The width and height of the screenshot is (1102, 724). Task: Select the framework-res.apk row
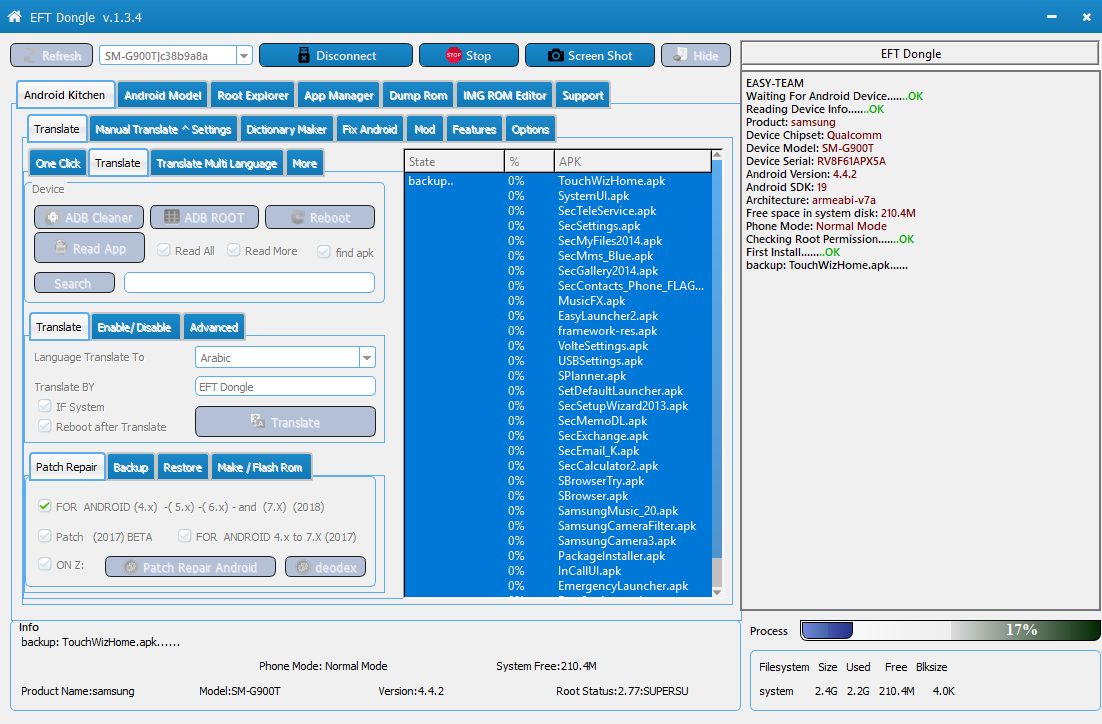click(x=558, y=331)
